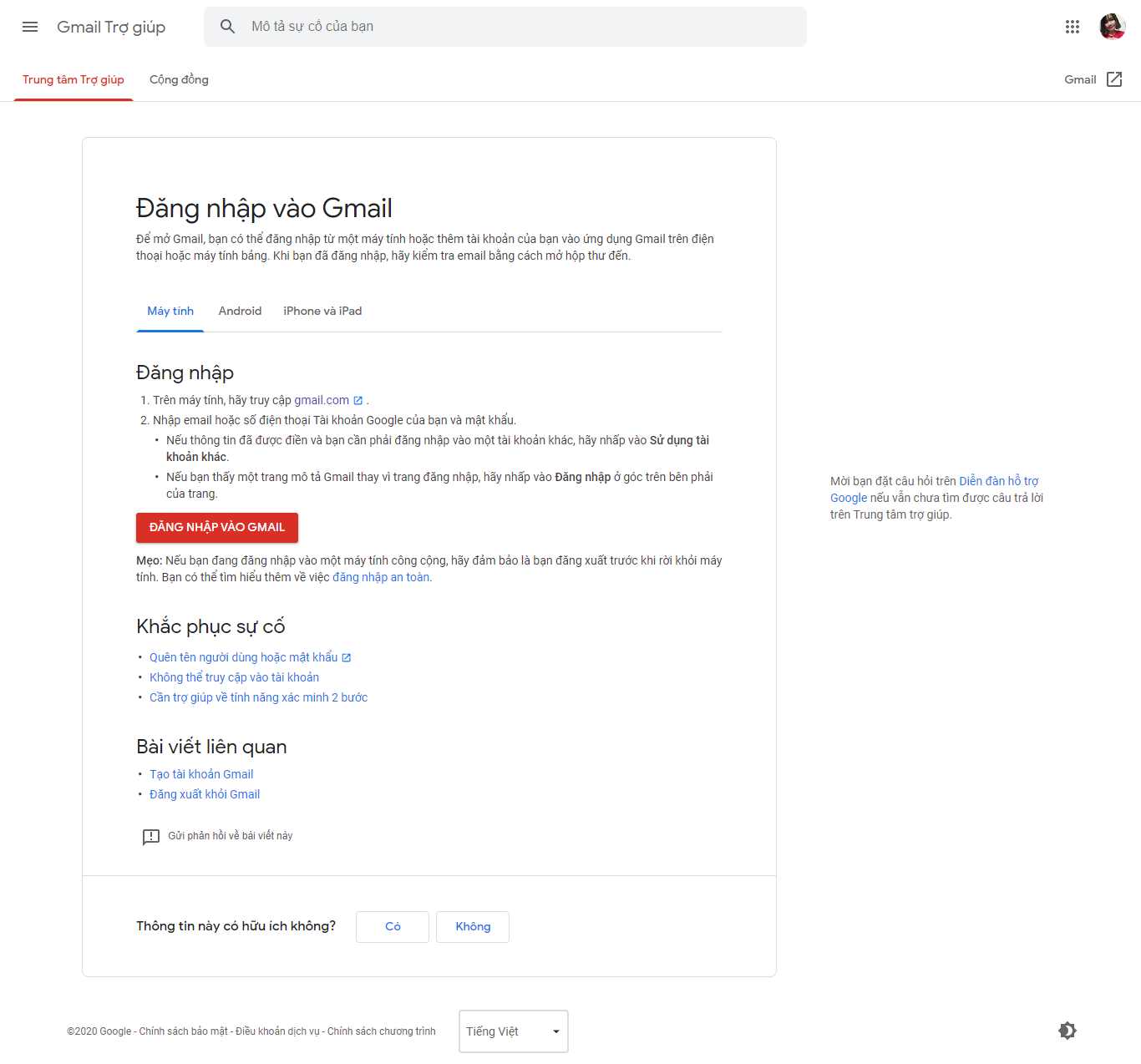
Task: Click the search magnifier icon
Action: coord(227,26)
